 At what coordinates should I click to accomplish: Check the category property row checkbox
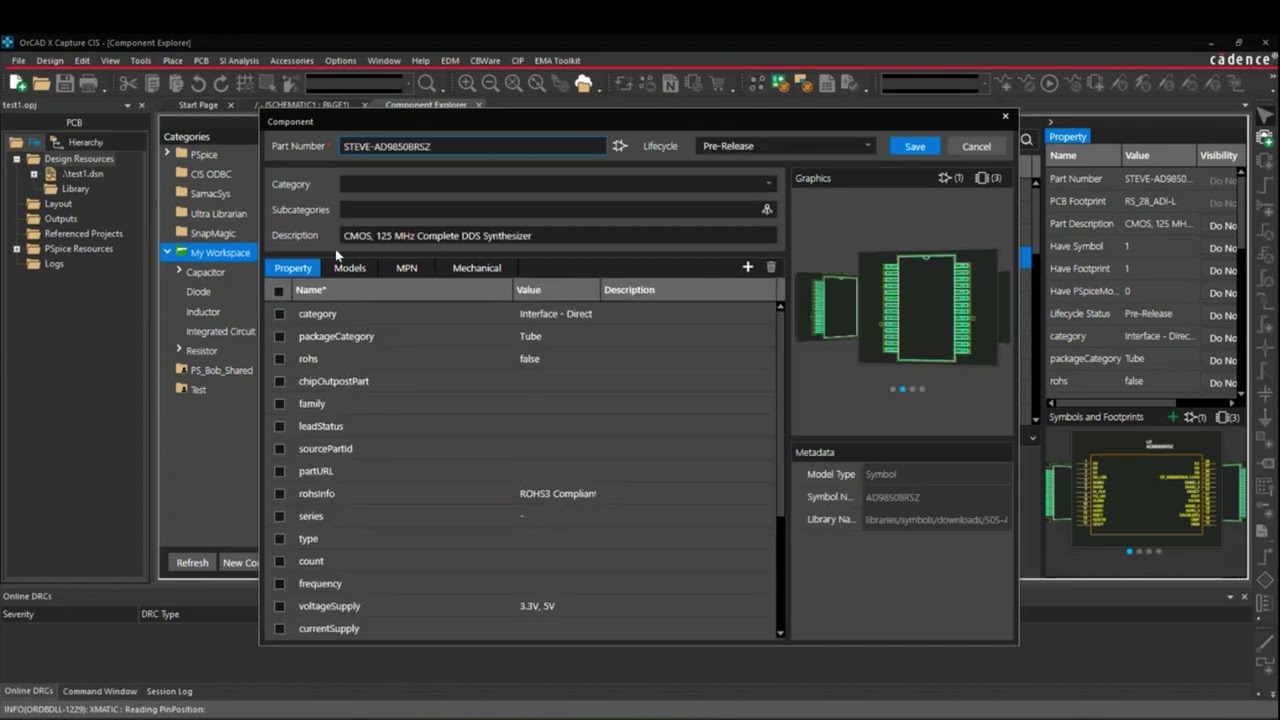(279, 314)
